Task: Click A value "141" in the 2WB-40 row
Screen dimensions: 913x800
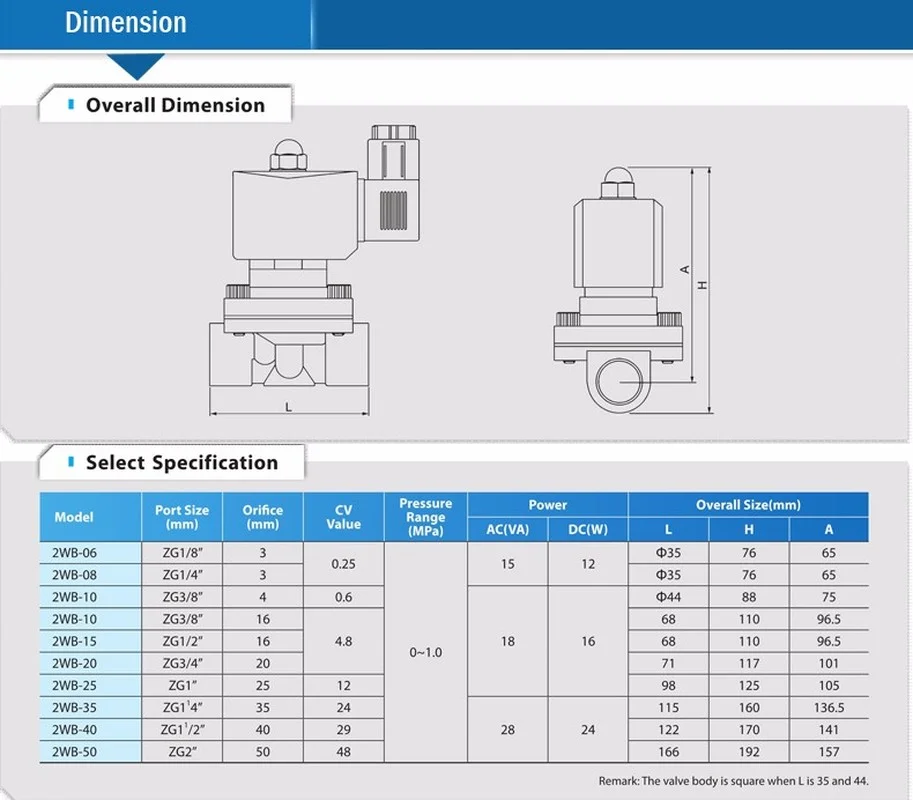Action: [829, 730]
